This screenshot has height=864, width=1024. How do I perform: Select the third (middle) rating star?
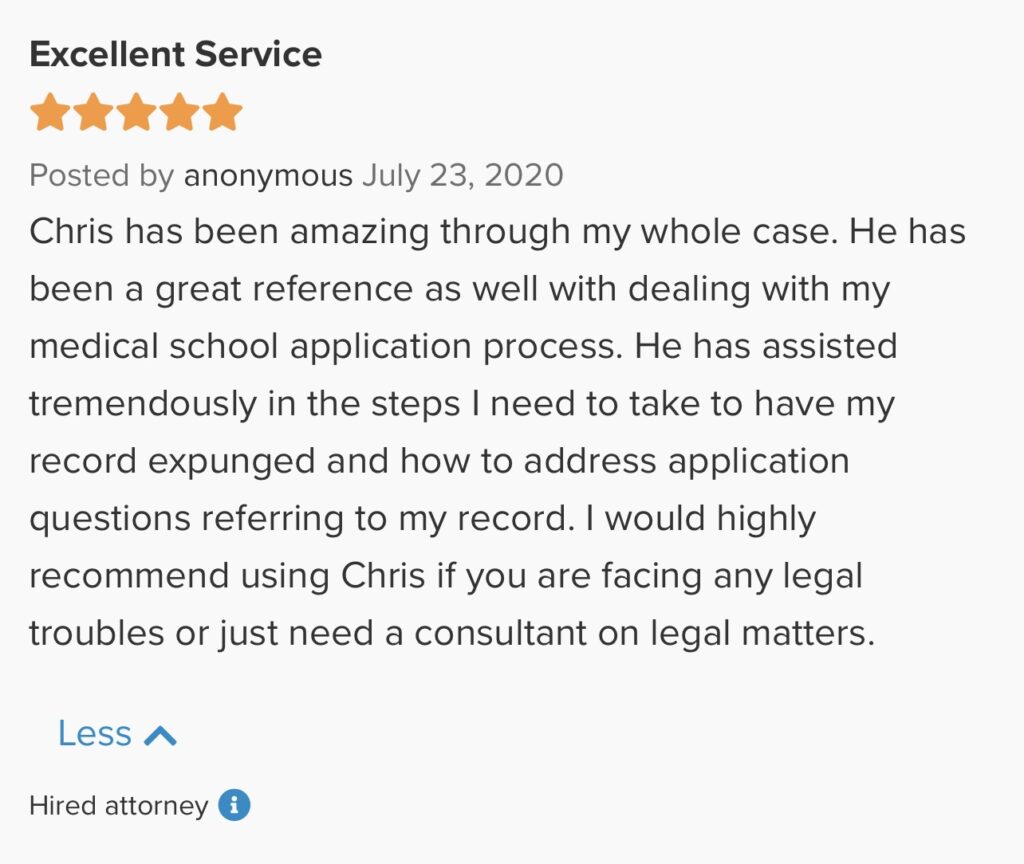pyautogui.click(x=136, y=113)
